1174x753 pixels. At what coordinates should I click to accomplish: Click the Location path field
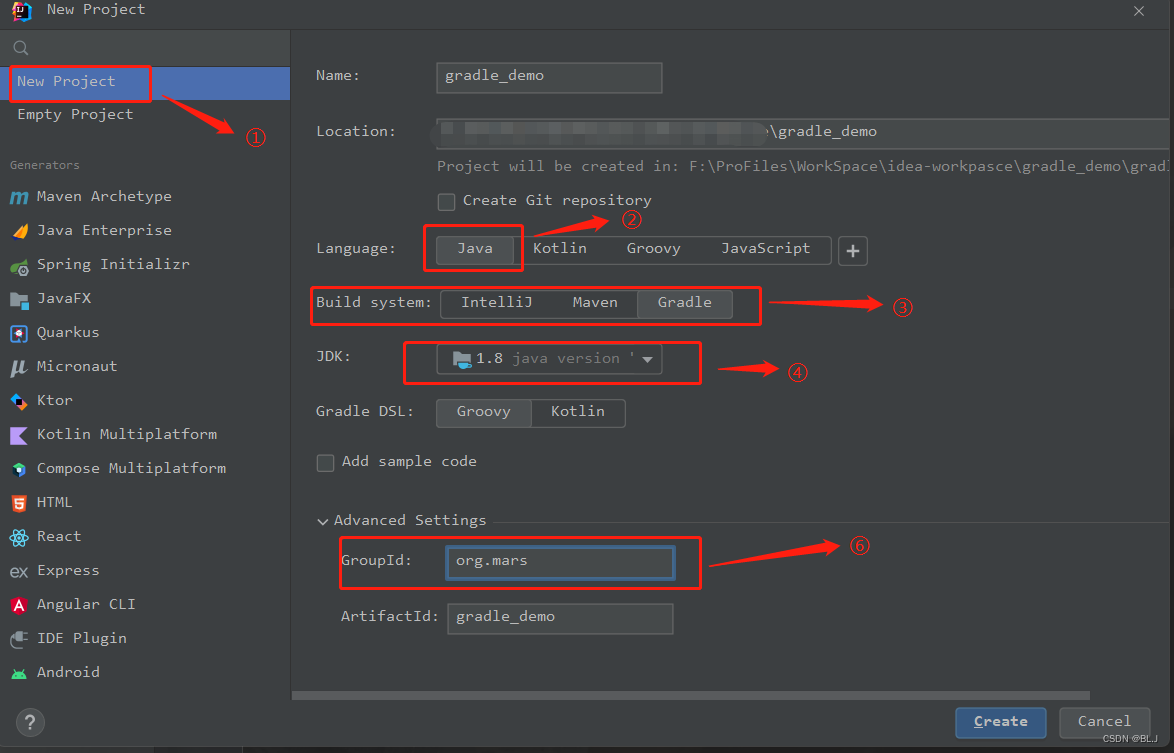[x=803, y=132]
